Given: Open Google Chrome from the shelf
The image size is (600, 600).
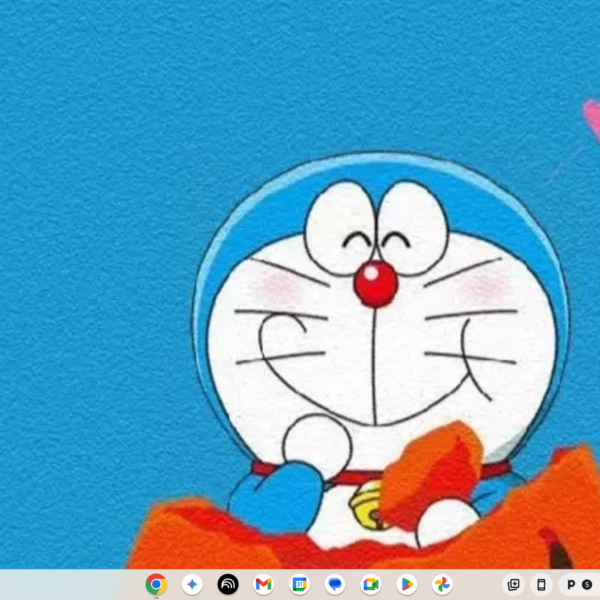Looking at the screenshot, I should click(x=156, y=584).
